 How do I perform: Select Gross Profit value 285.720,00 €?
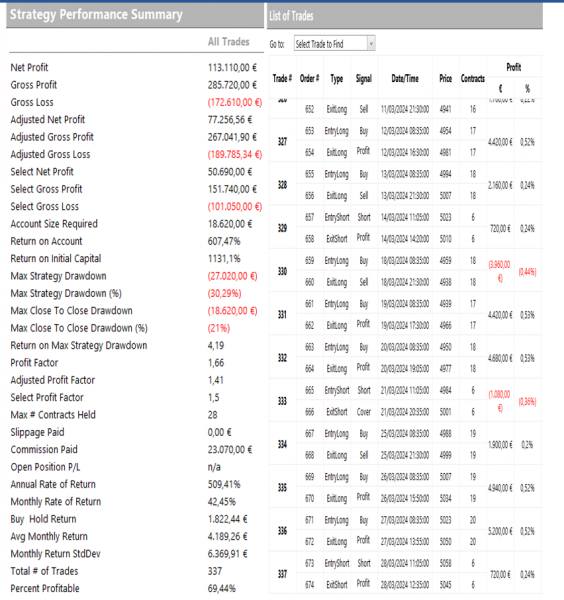232,85
